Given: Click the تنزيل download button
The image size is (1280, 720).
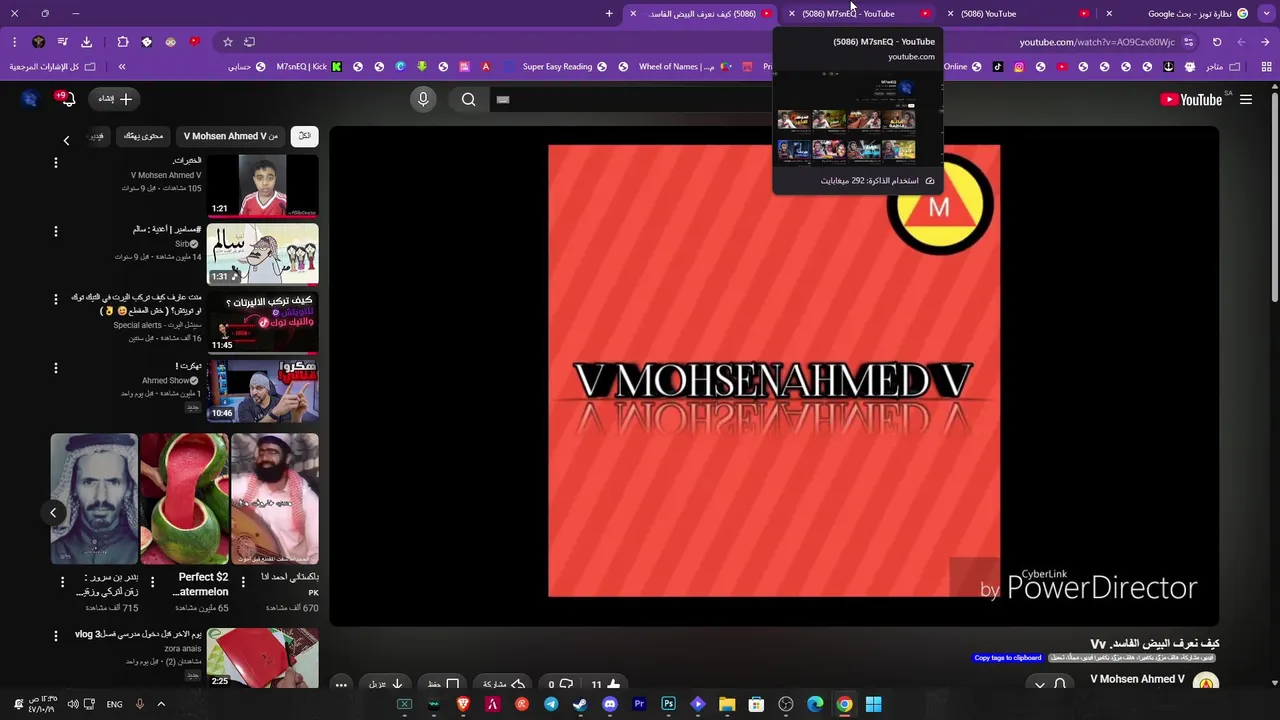Looking at the screenshot, I should point(386,685).
